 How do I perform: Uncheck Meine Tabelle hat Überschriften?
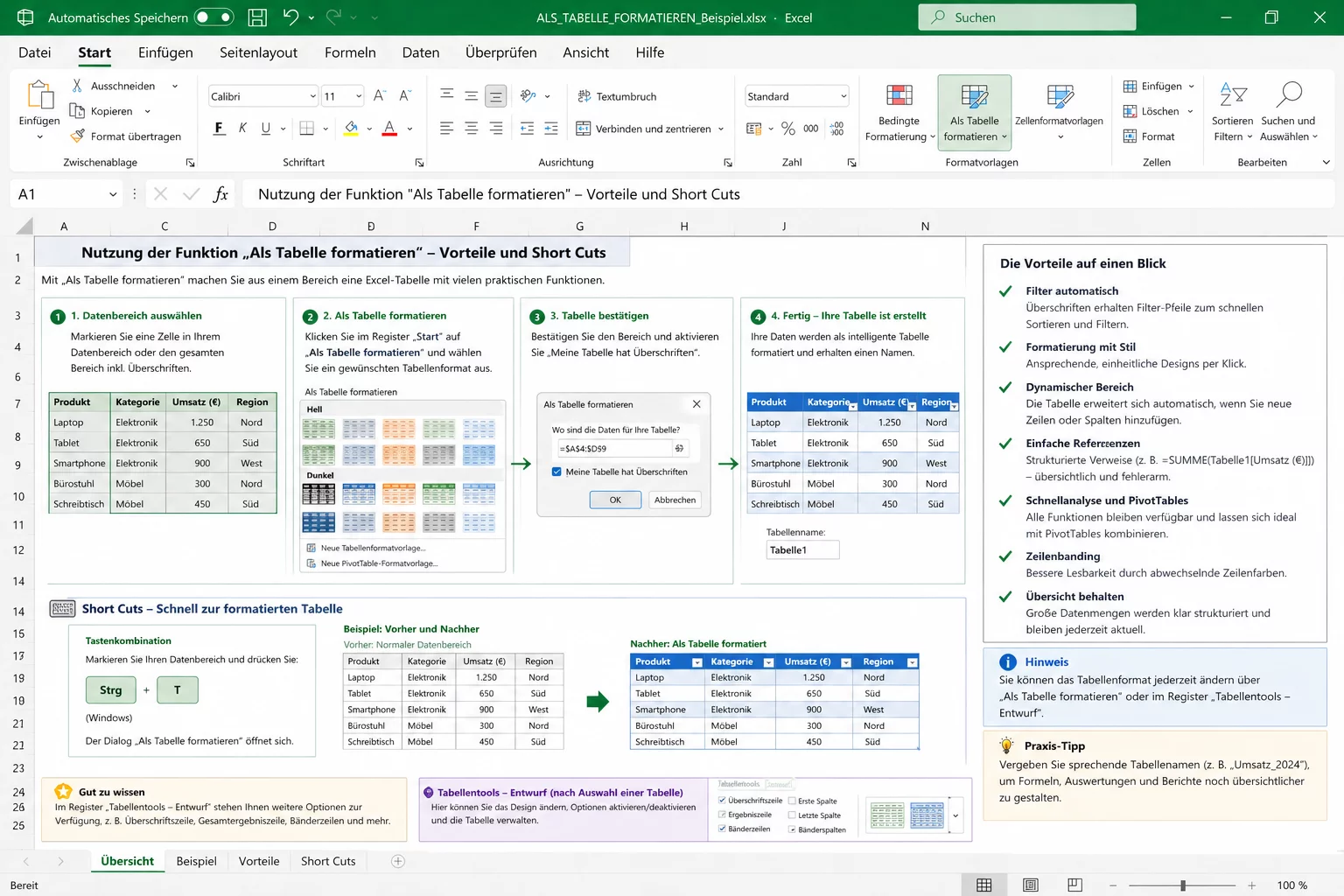556,472
